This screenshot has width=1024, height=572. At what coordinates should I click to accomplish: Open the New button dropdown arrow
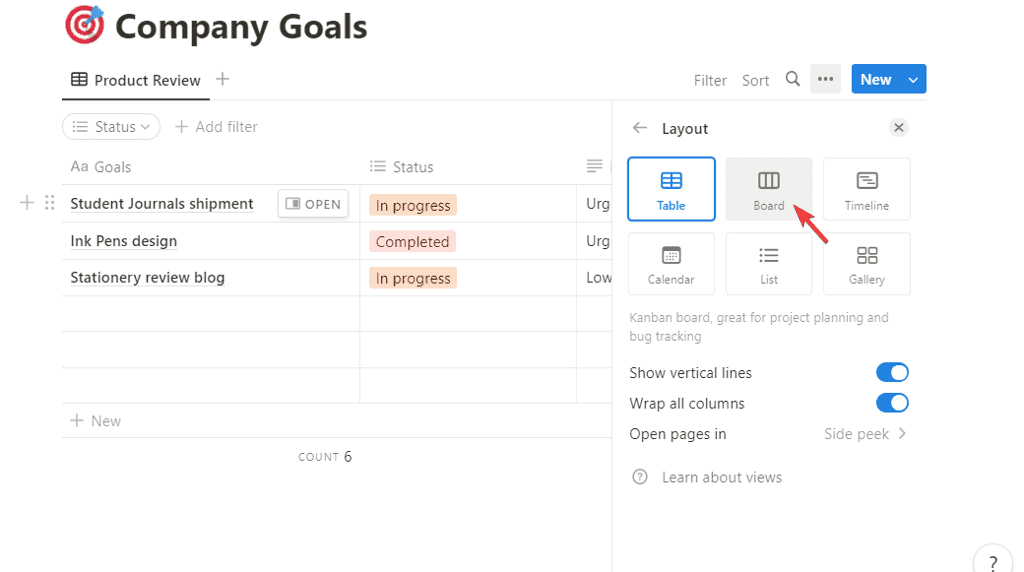(x=913, y=79)
